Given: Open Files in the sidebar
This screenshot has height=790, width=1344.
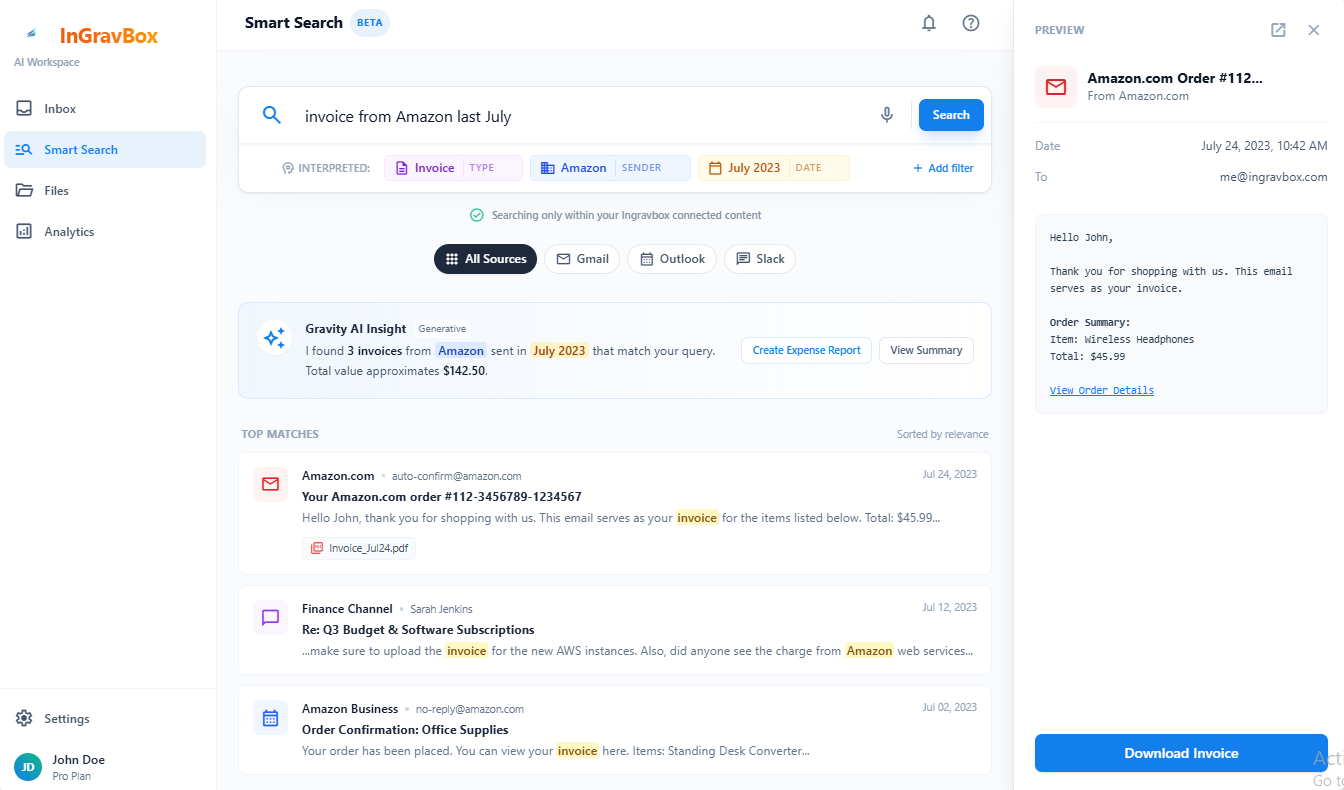Looking at the screenshot, I should (105, 191).
